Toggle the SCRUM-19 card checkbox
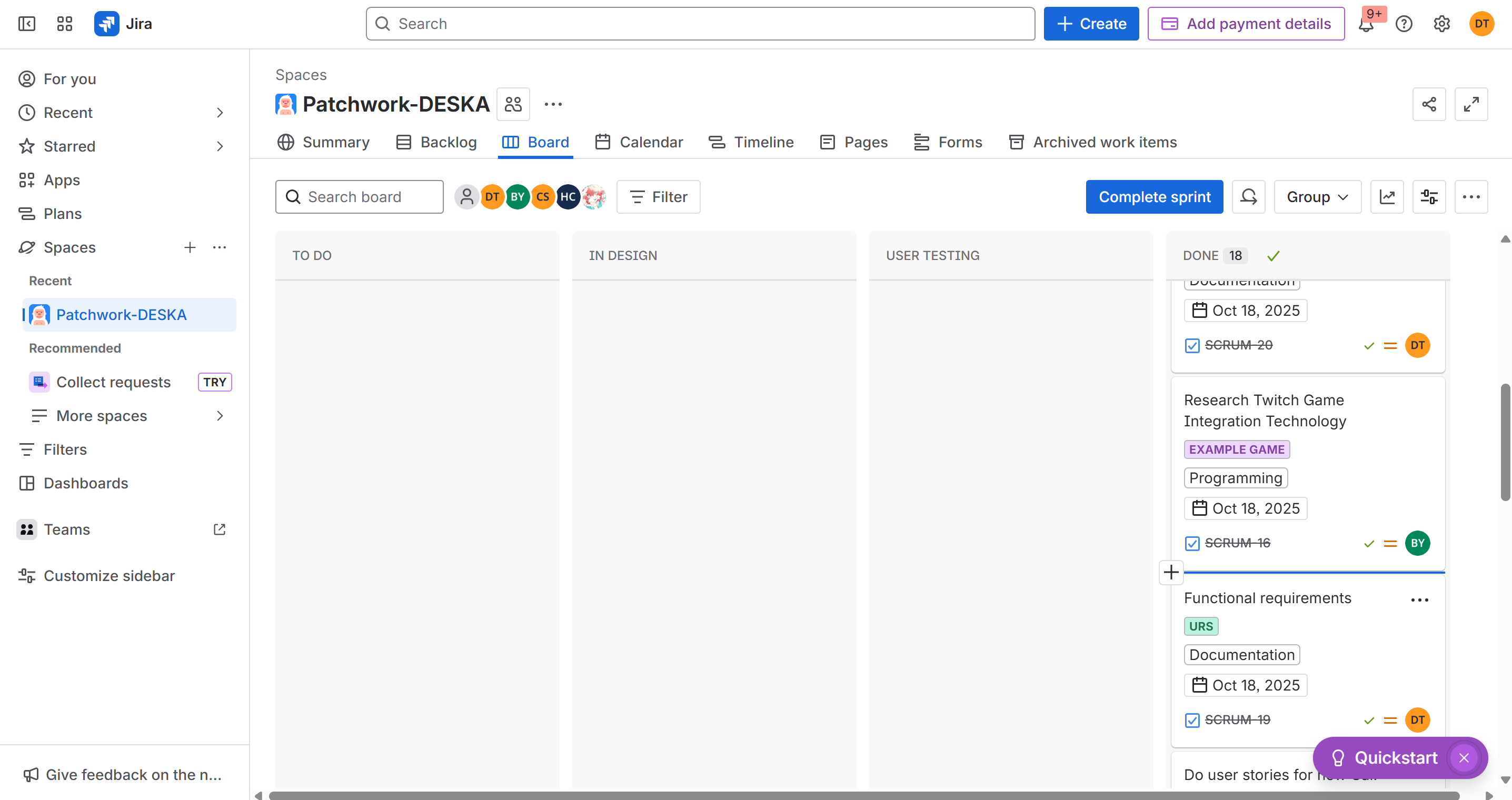The image size is (1512, 800). tap(1192, 719)
